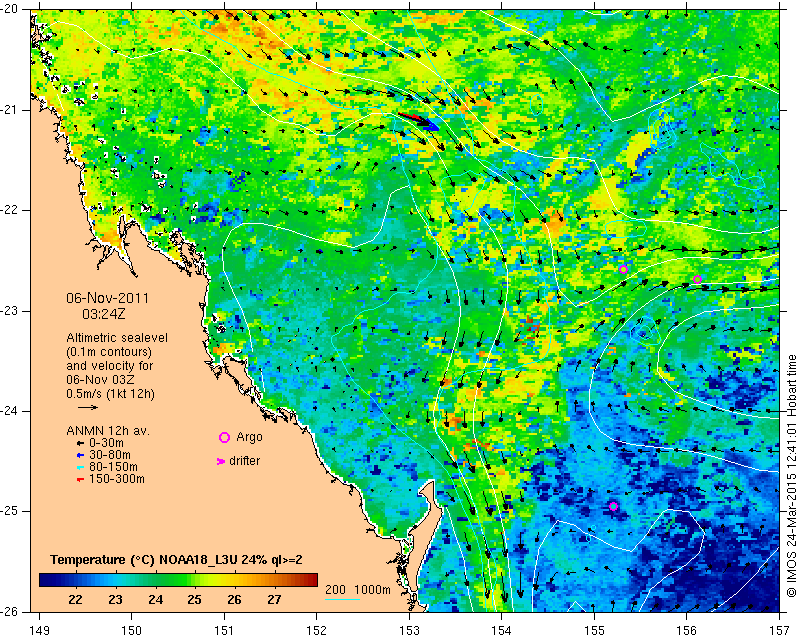Click the '27' colorbar tick label
800x640 pixels.
[274, 599]
